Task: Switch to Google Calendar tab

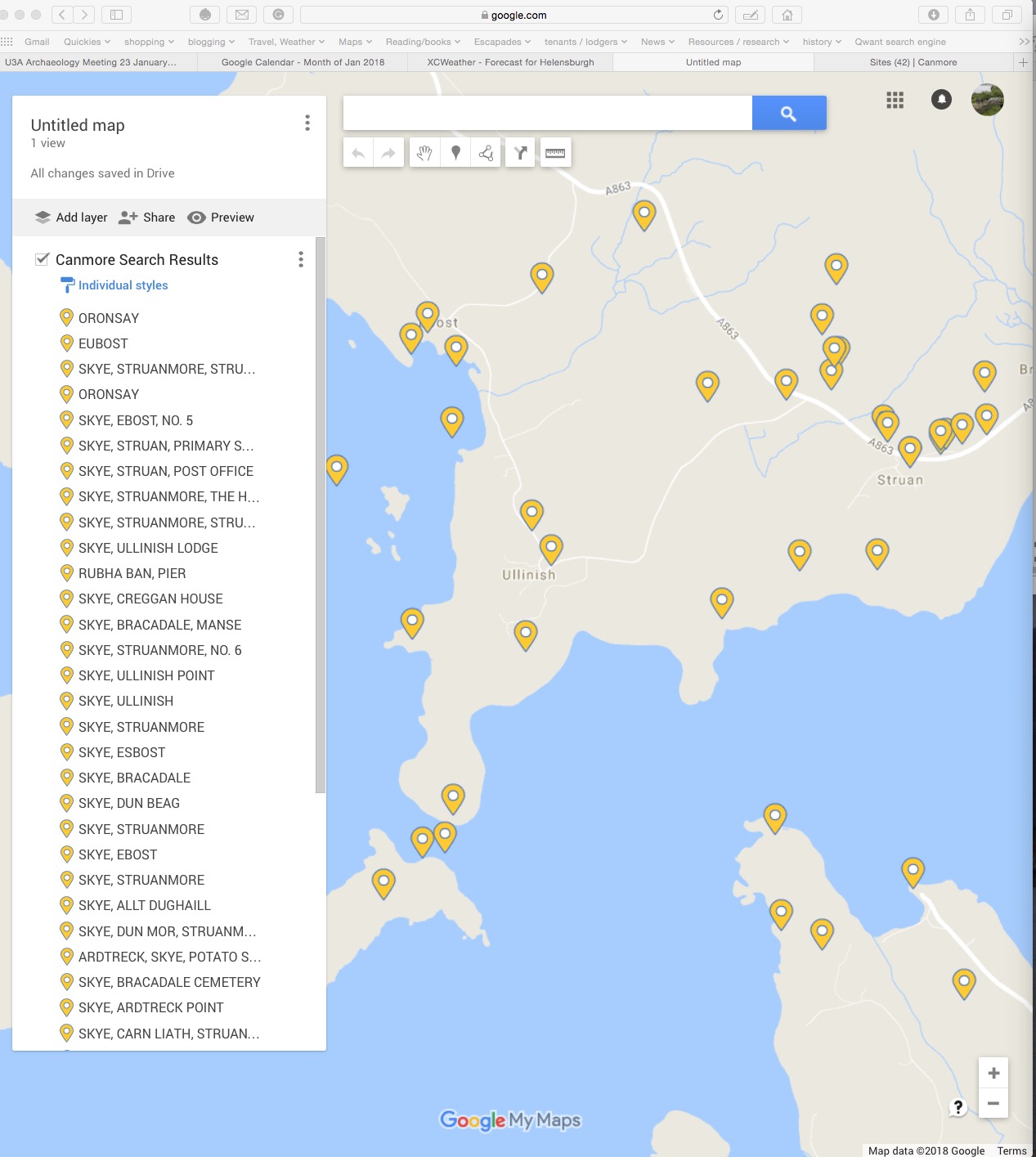Action: tap(303, 62)
